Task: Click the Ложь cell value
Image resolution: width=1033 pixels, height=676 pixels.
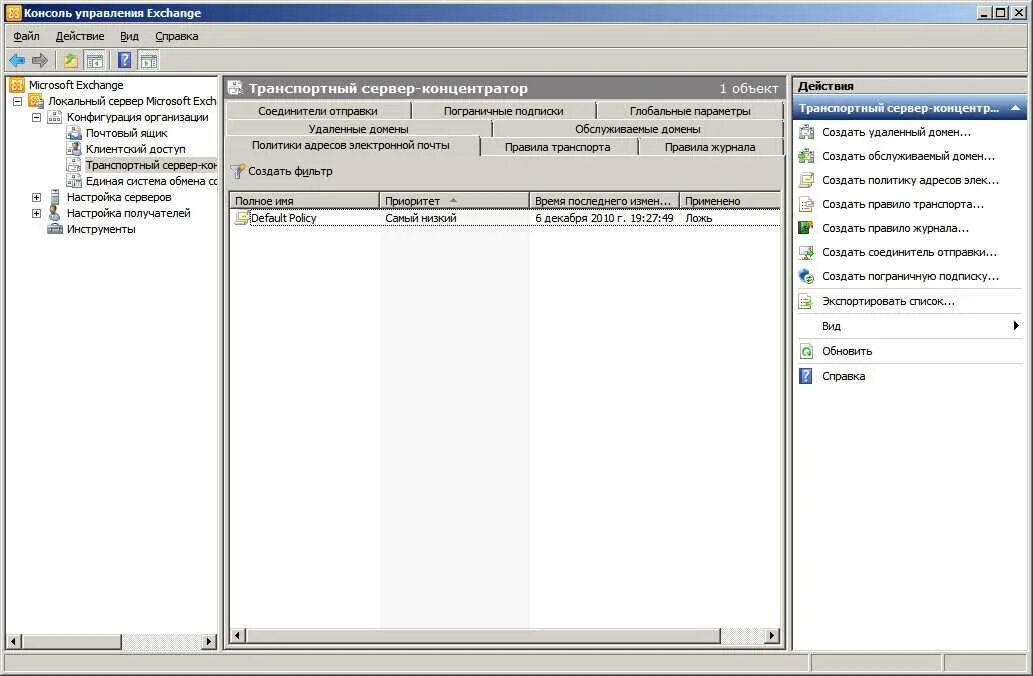Action: coord(698,217)
